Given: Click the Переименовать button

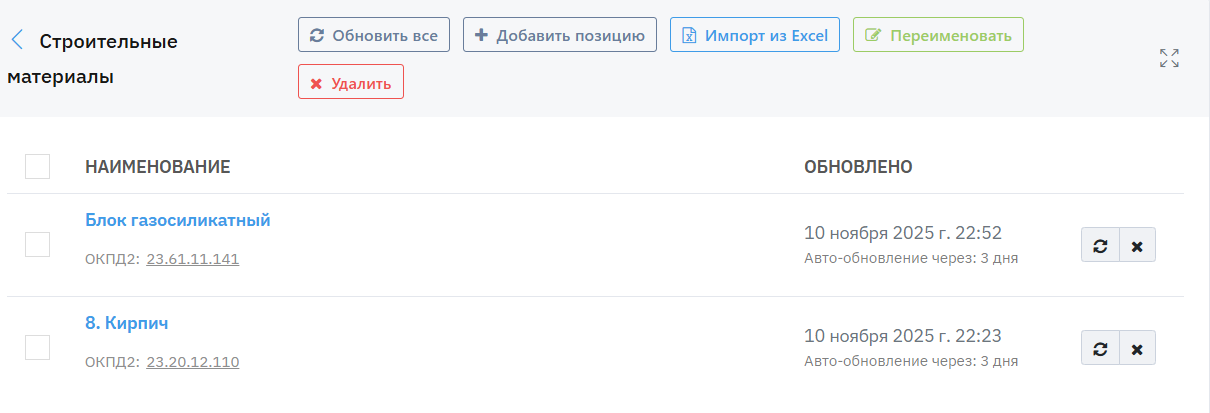Looking at the screenshot, I should click(938, 35).
